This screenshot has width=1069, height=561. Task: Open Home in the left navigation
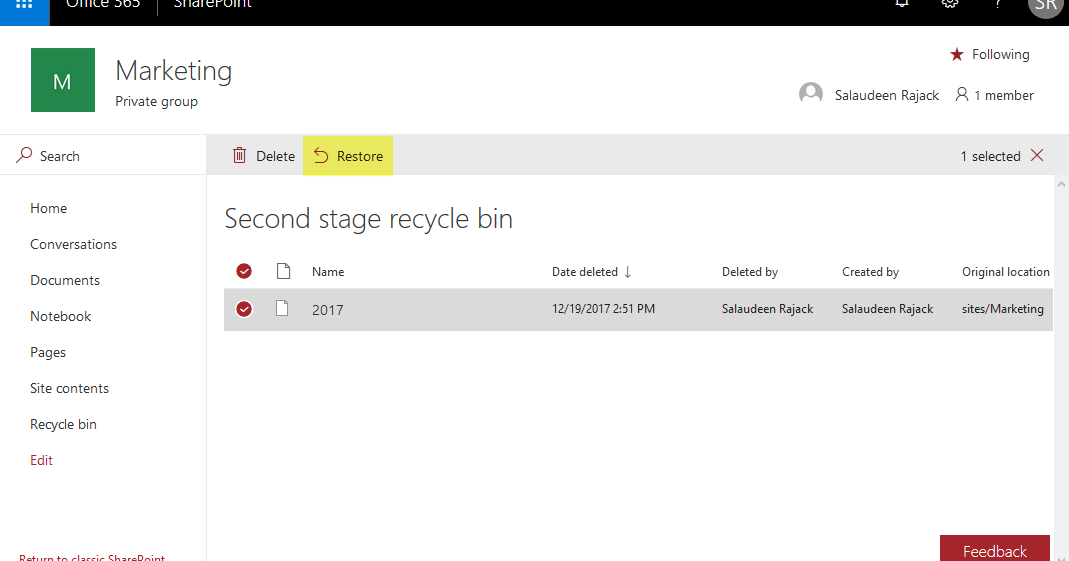pos(48,208)
